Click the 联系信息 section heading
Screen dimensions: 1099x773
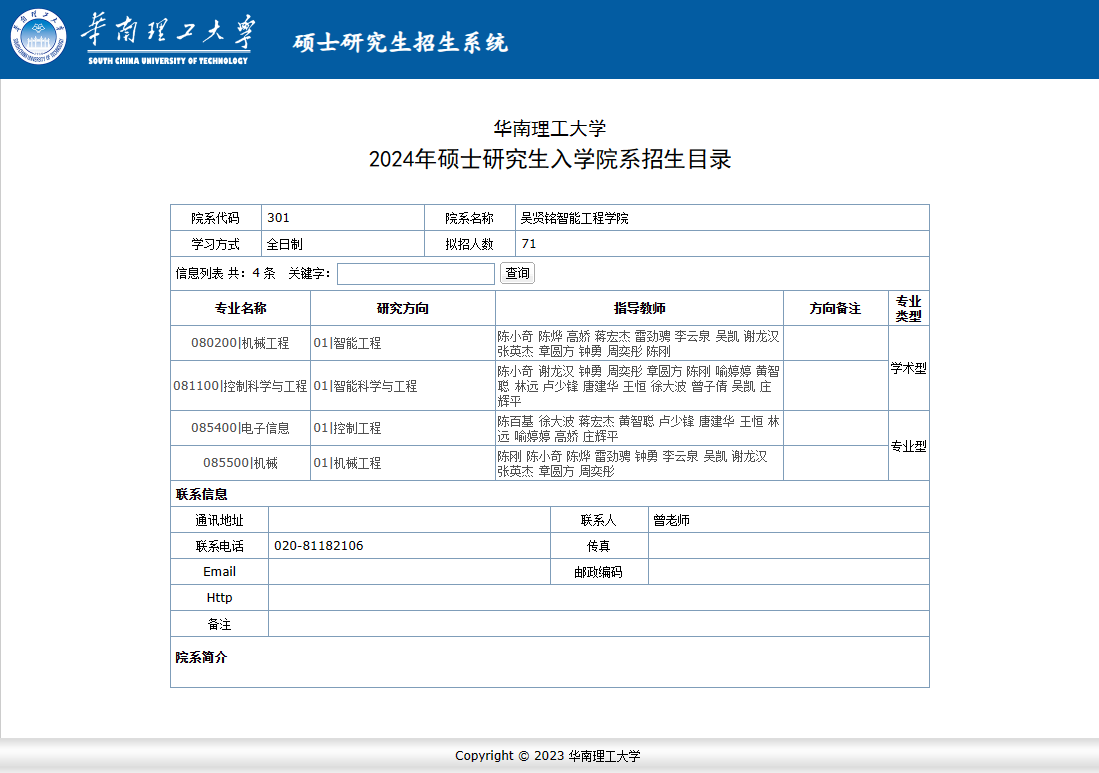click(x=201, y=494)
